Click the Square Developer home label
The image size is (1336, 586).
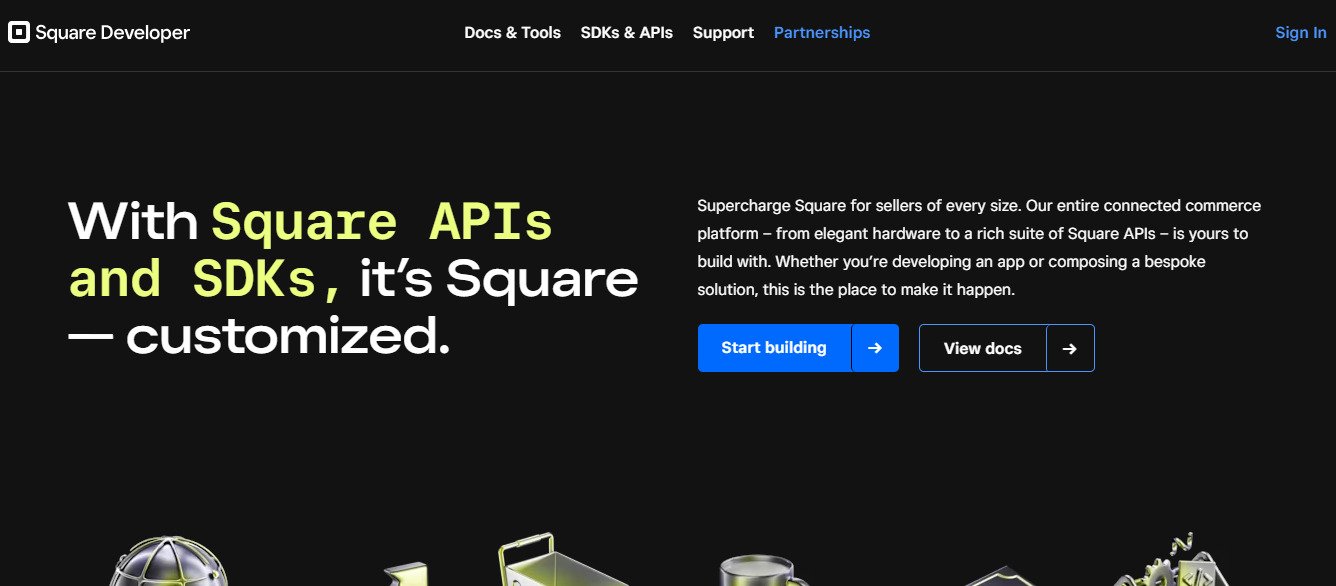[x=112, y=32]
